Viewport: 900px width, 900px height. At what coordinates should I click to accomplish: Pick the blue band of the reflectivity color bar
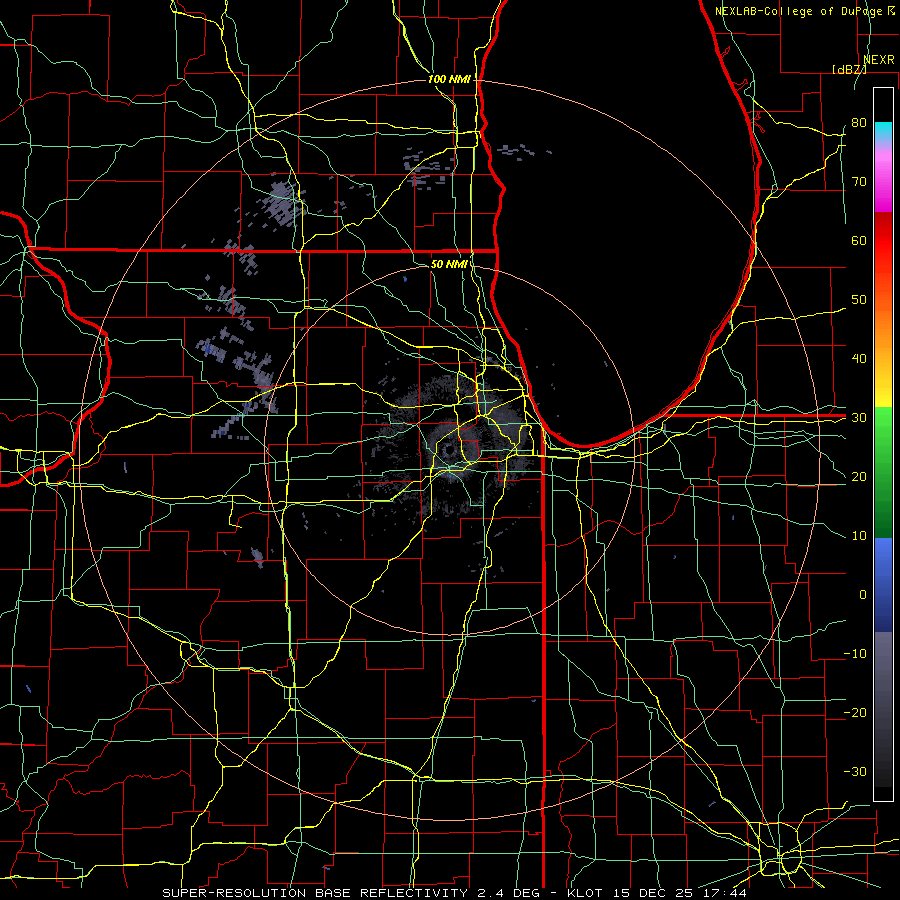pos(883,584)
